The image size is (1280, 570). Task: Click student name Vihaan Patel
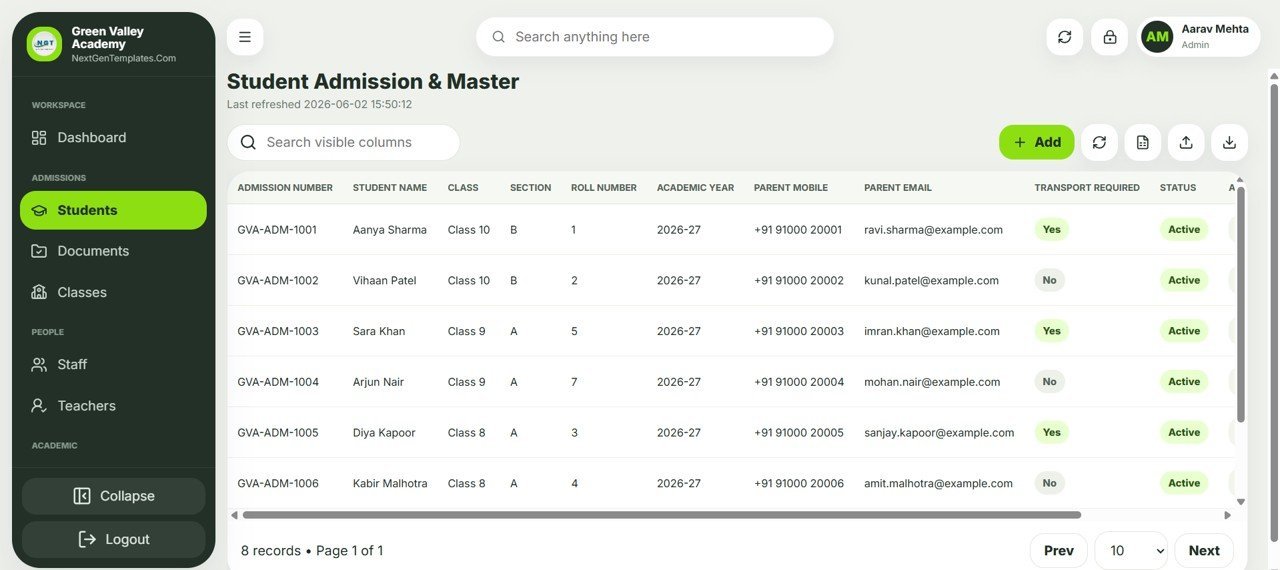tap(385, 281)
